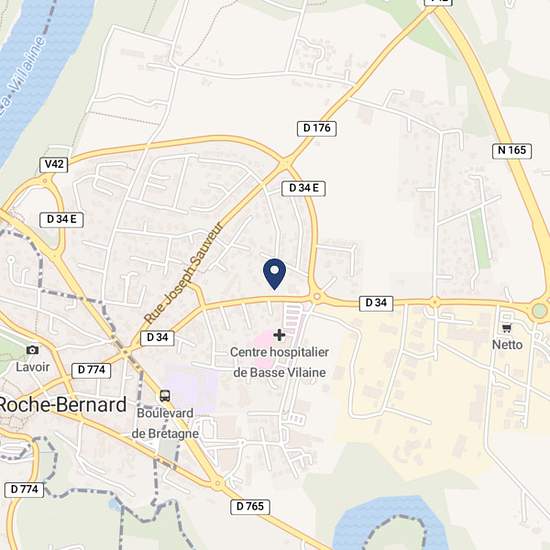550x550 pixels.
Task: Click the D 765 road badge
Action: [250, 507]
